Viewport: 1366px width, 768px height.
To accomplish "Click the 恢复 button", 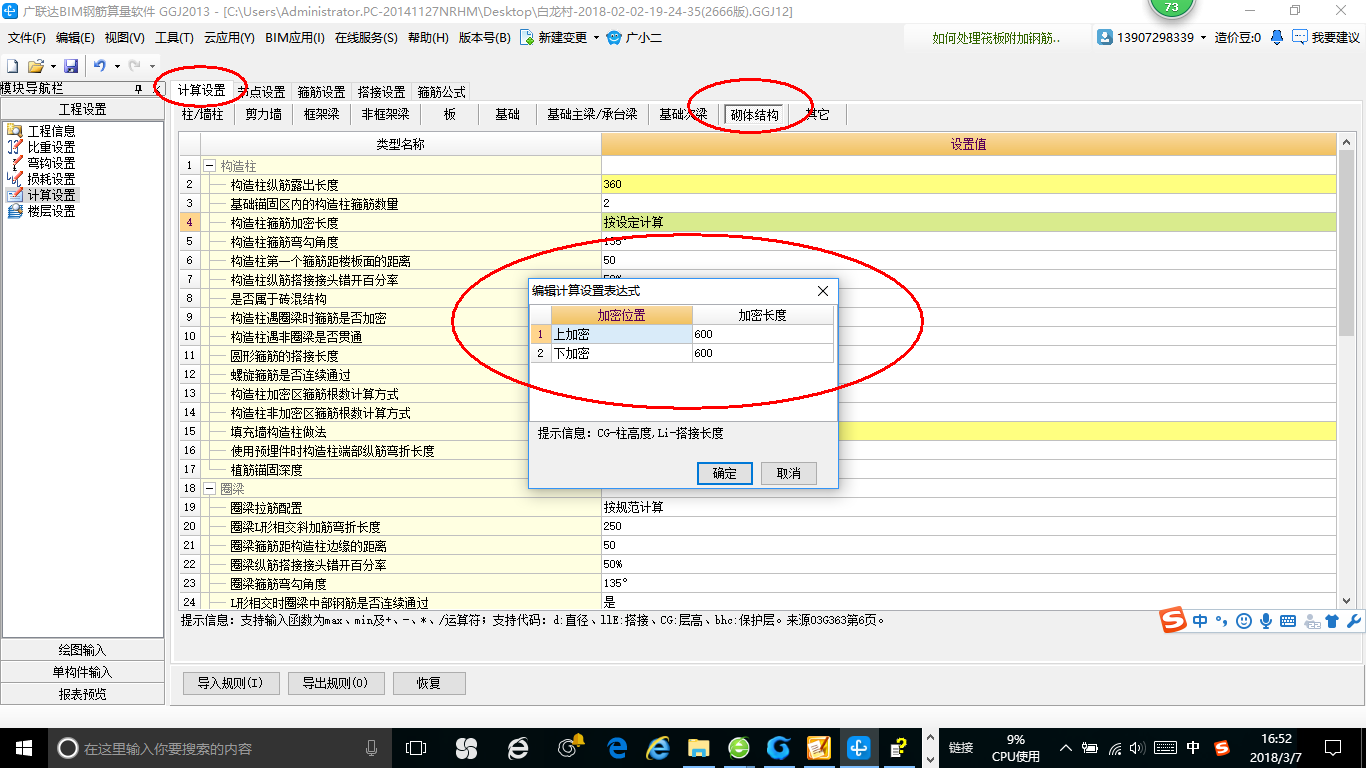I will [429, 683].
